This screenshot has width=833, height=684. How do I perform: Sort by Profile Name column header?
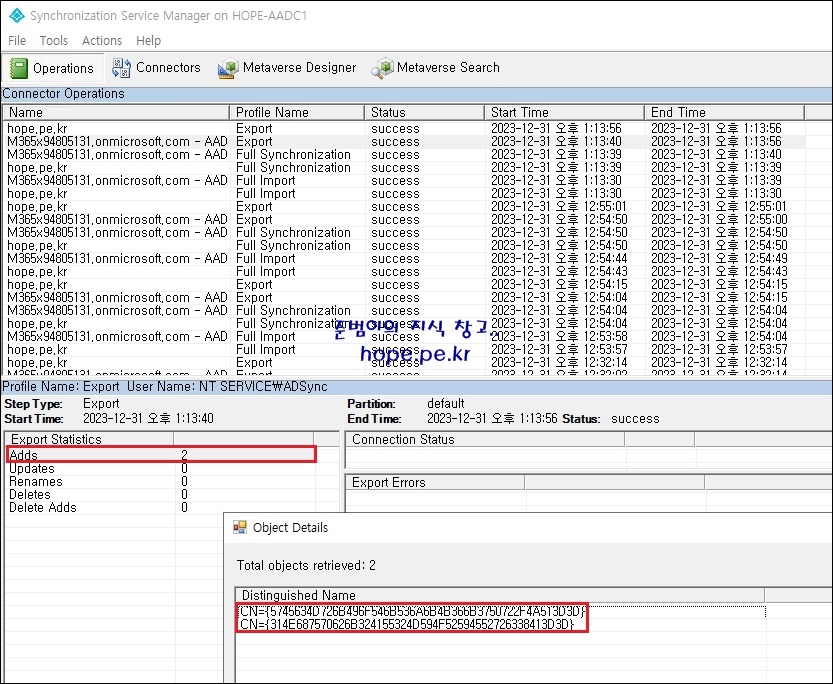click(297, 113)
